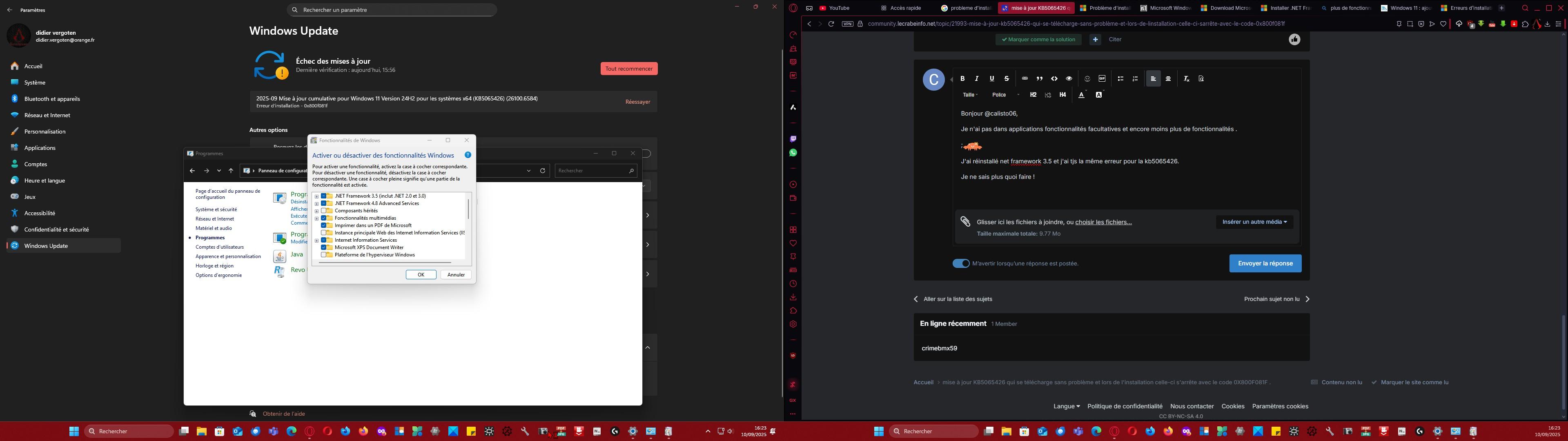Uncheck Fonctionnalités multimédias checkbox

coord(323,218)
